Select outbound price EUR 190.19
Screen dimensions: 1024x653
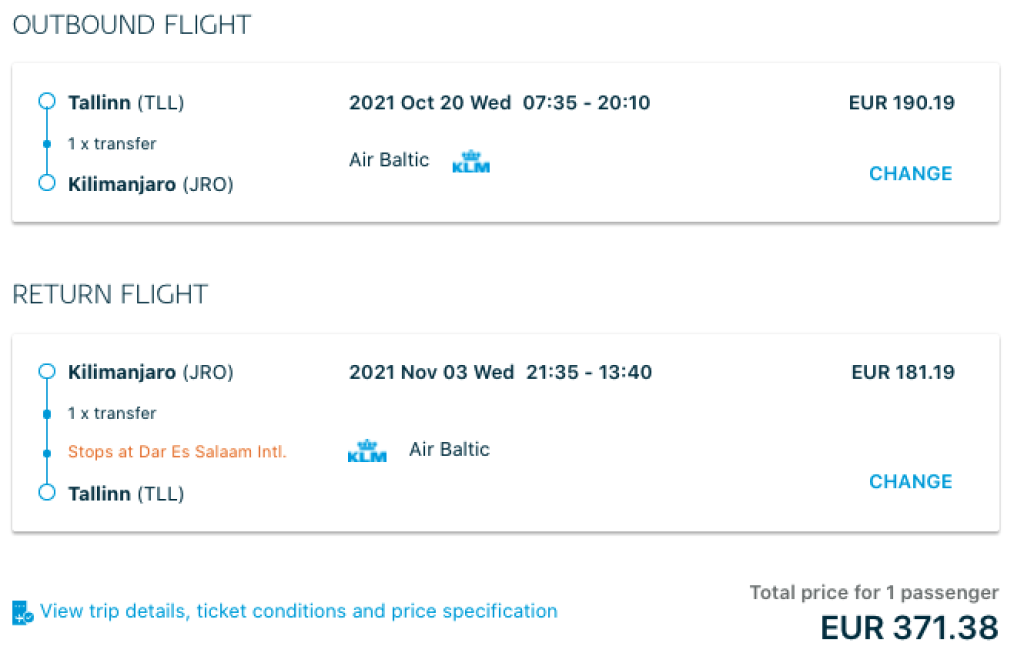901,102
